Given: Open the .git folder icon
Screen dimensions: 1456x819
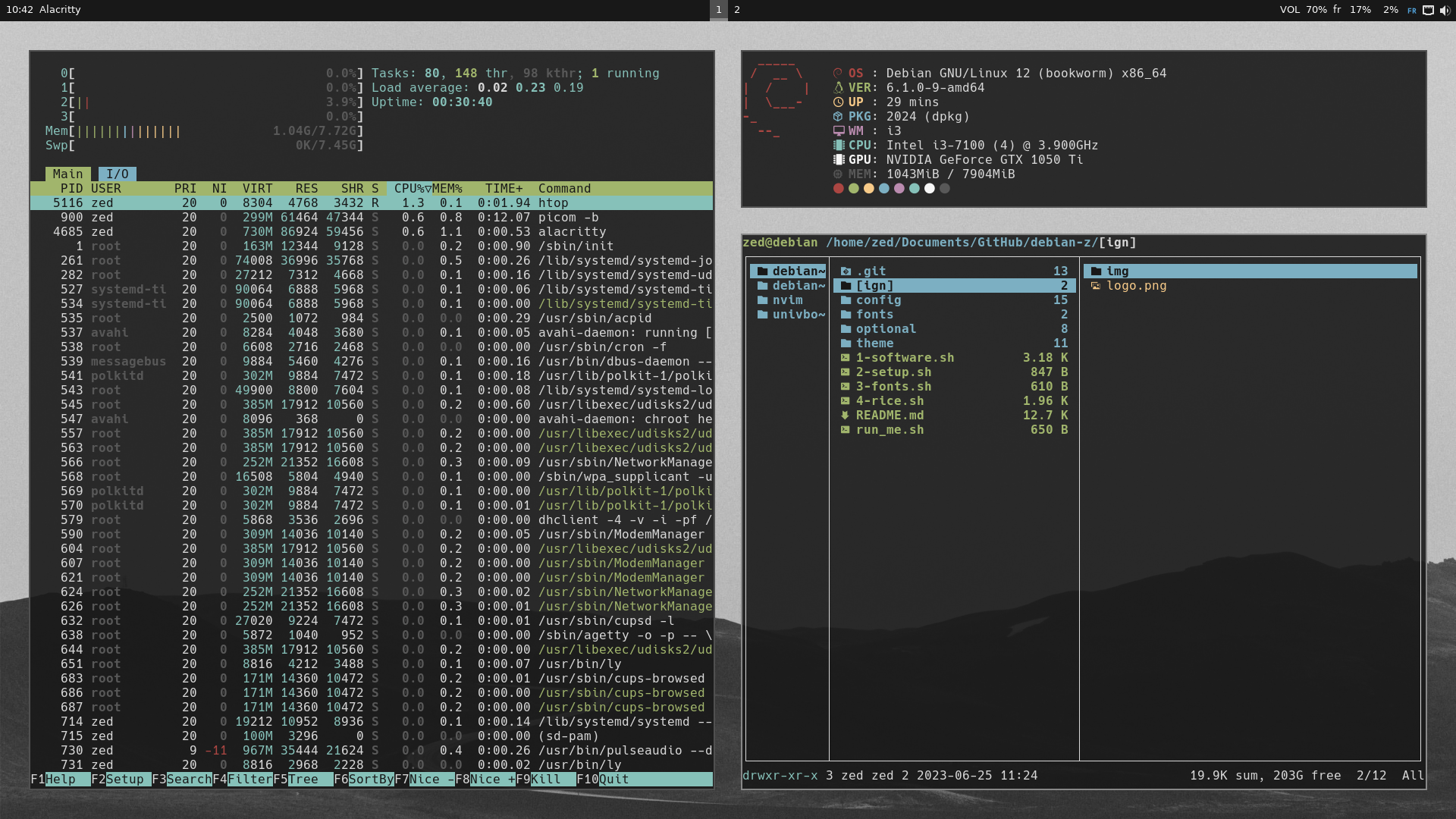Looking at the screenshot, I should (x=846, y=271).
